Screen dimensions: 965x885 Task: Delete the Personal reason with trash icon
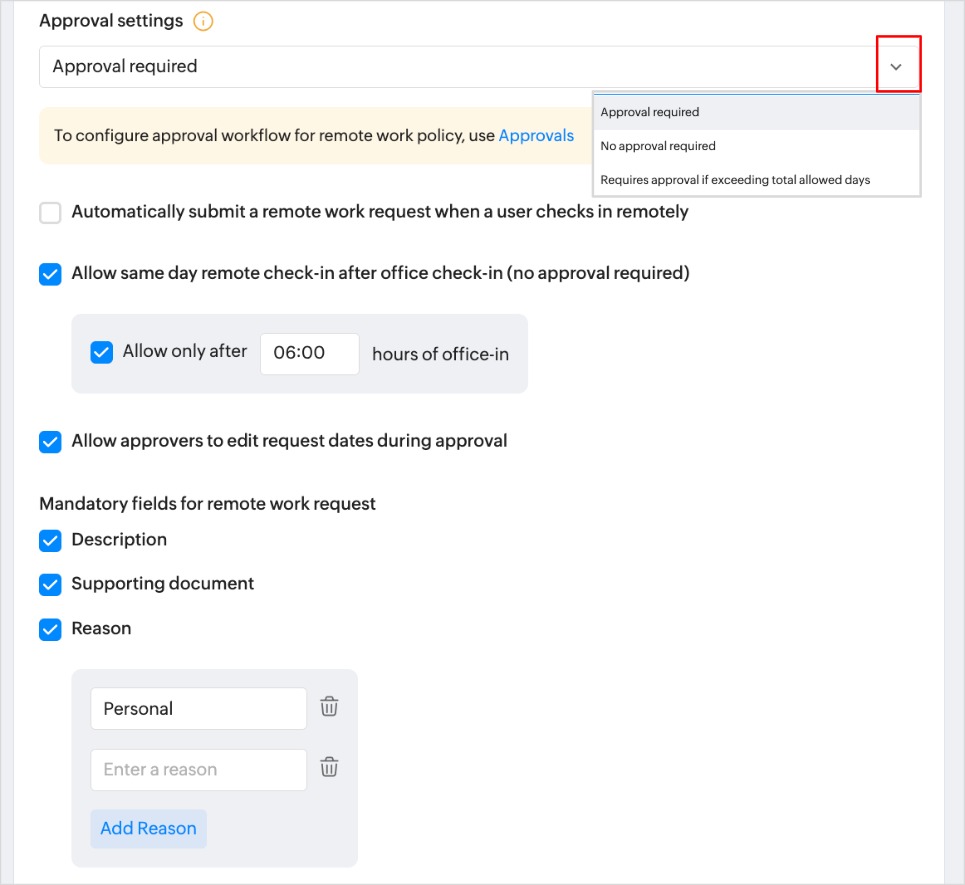tap(329, 707)
